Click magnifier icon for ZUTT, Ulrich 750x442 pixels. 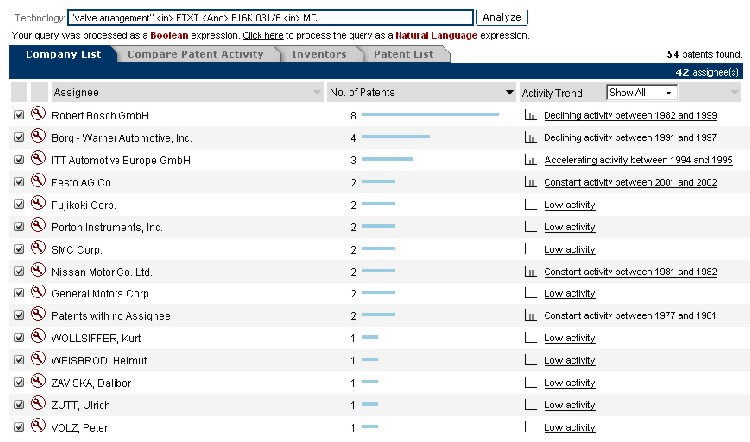click(x=38, y=403)
